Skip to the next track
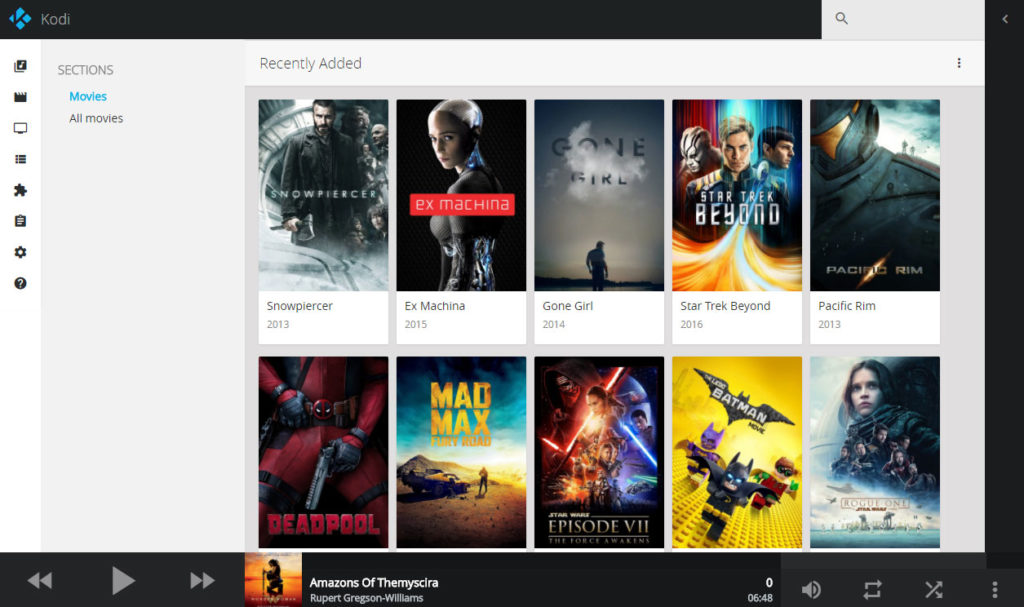The image size is (1024, 607). click(201, 580)
